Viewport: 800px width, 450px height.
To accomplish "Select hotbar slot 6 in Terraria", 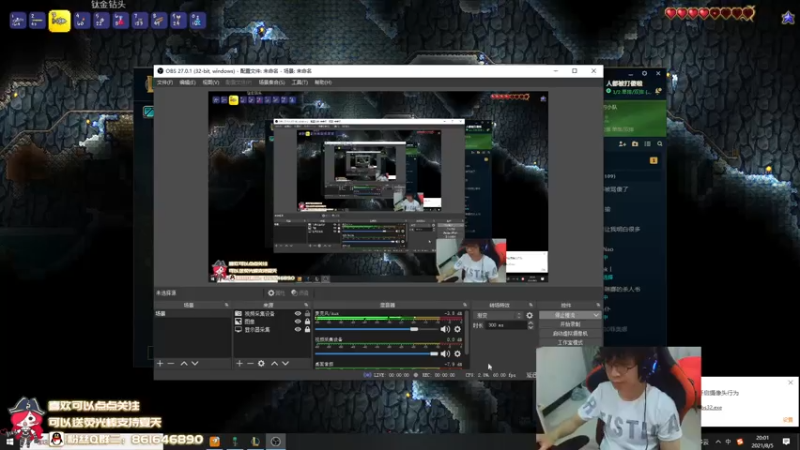I will point(120,21).
